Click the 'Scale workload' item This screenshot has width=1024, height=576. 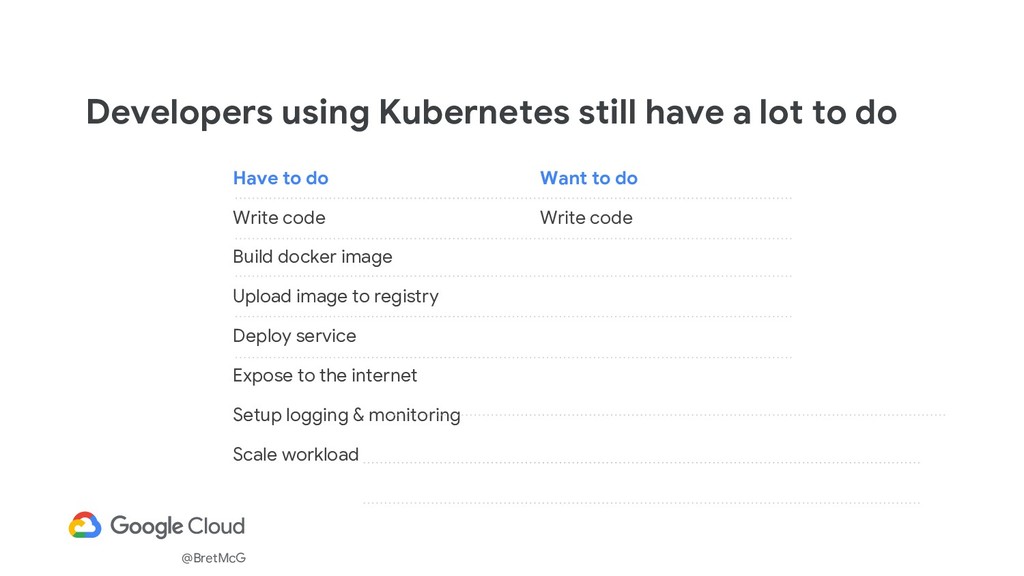[295, 454]
